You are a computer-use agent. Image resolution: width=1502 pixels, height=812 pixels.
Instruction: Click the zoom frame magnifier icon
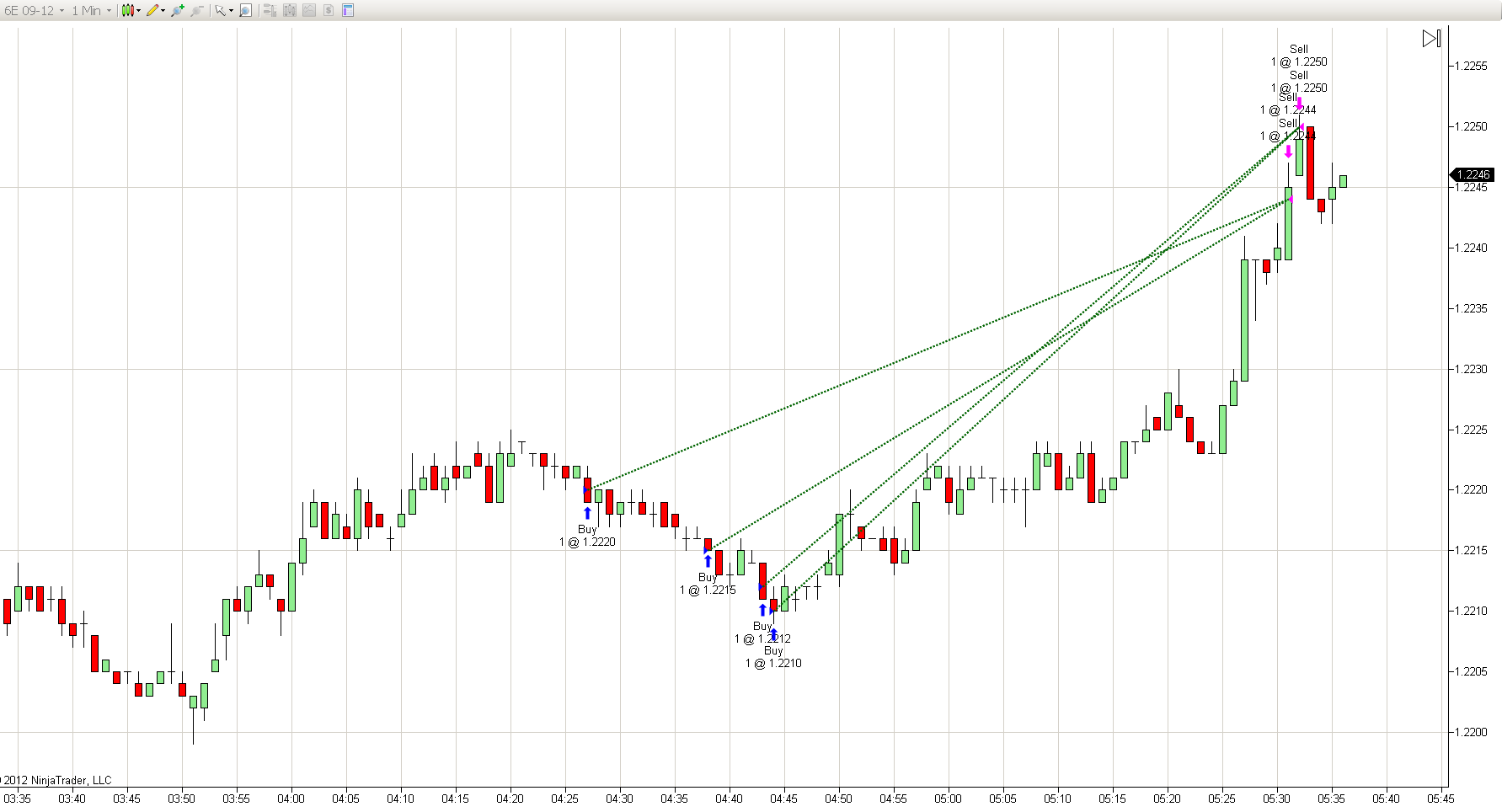[246, 11]
